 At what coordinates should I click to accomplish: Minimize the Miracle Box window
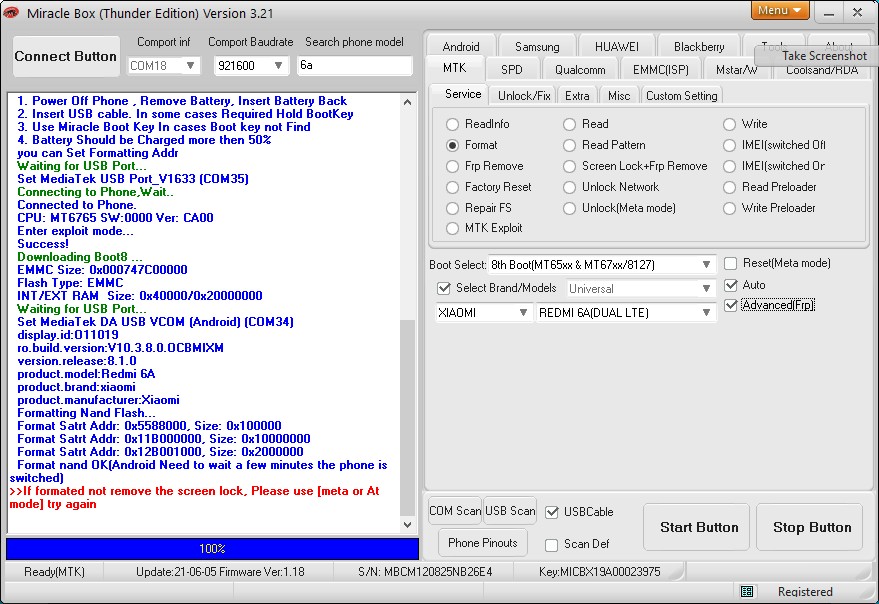(x=830, y=12)
